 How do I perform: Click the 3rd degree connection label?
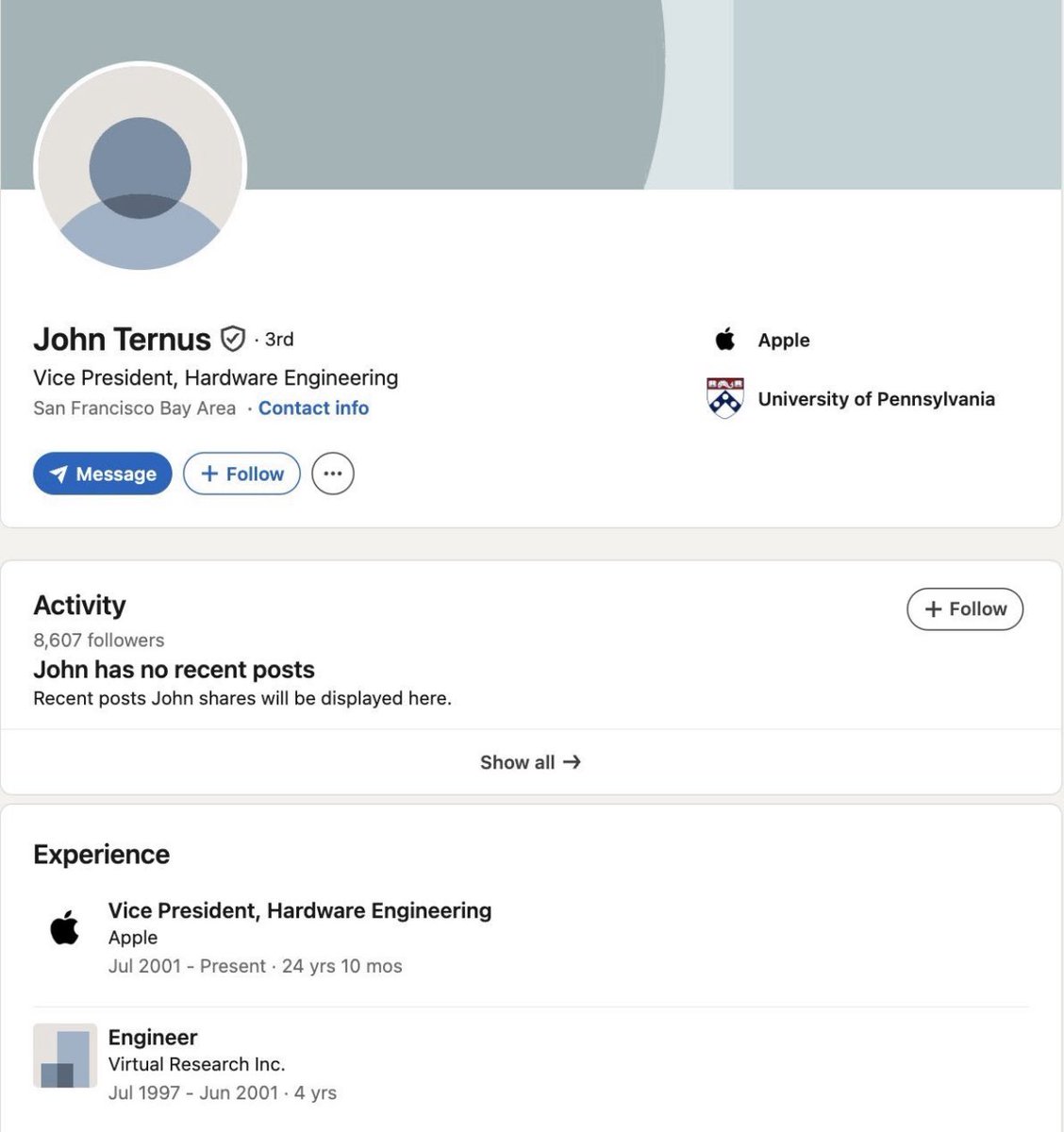pos(279,340)
